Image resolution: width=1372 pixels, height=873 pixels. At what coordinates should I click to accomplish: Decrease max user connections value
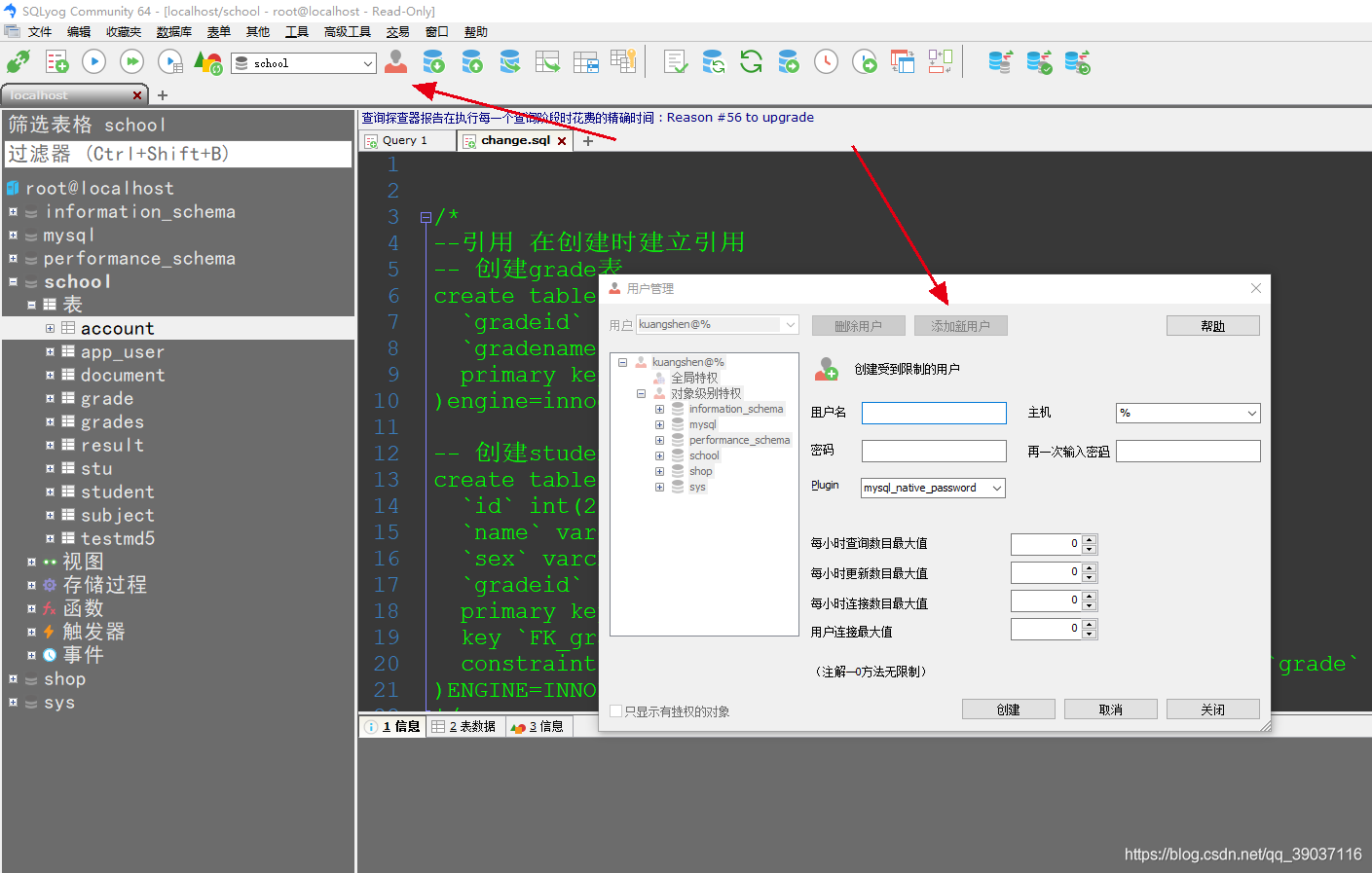point(1090,635)
